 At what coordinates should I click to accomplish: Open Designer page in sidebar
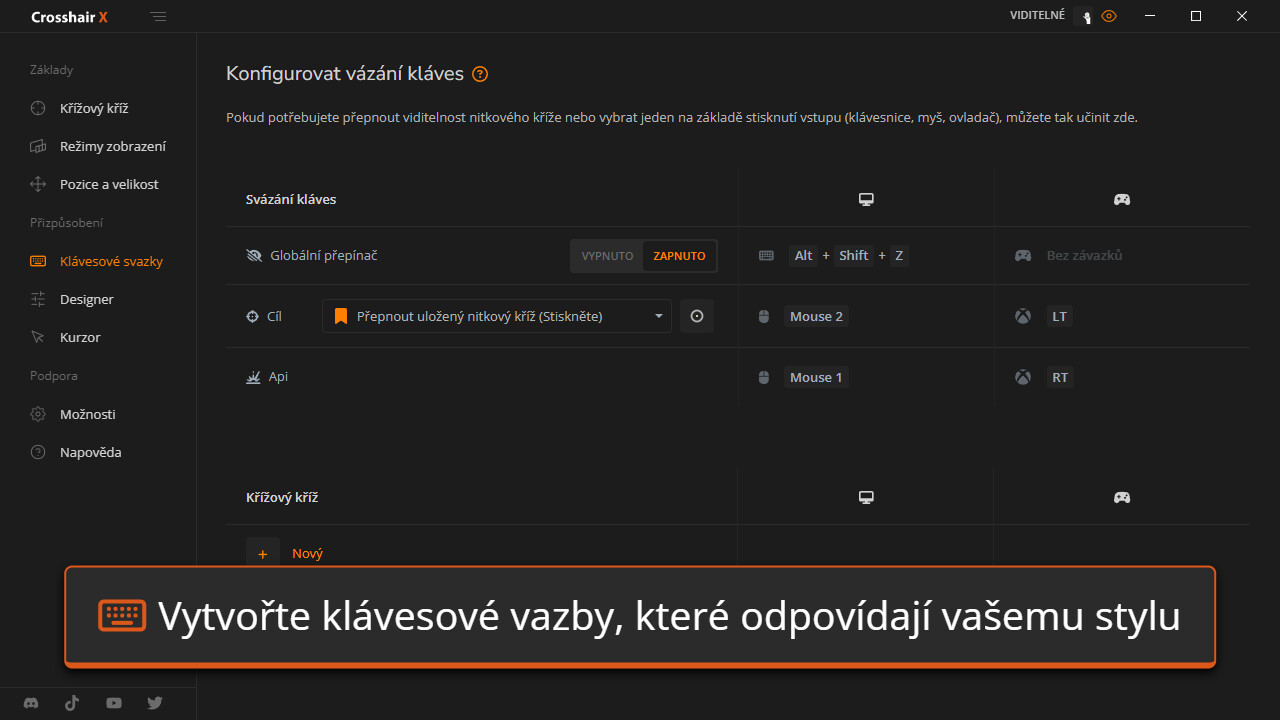coord(86,299)
